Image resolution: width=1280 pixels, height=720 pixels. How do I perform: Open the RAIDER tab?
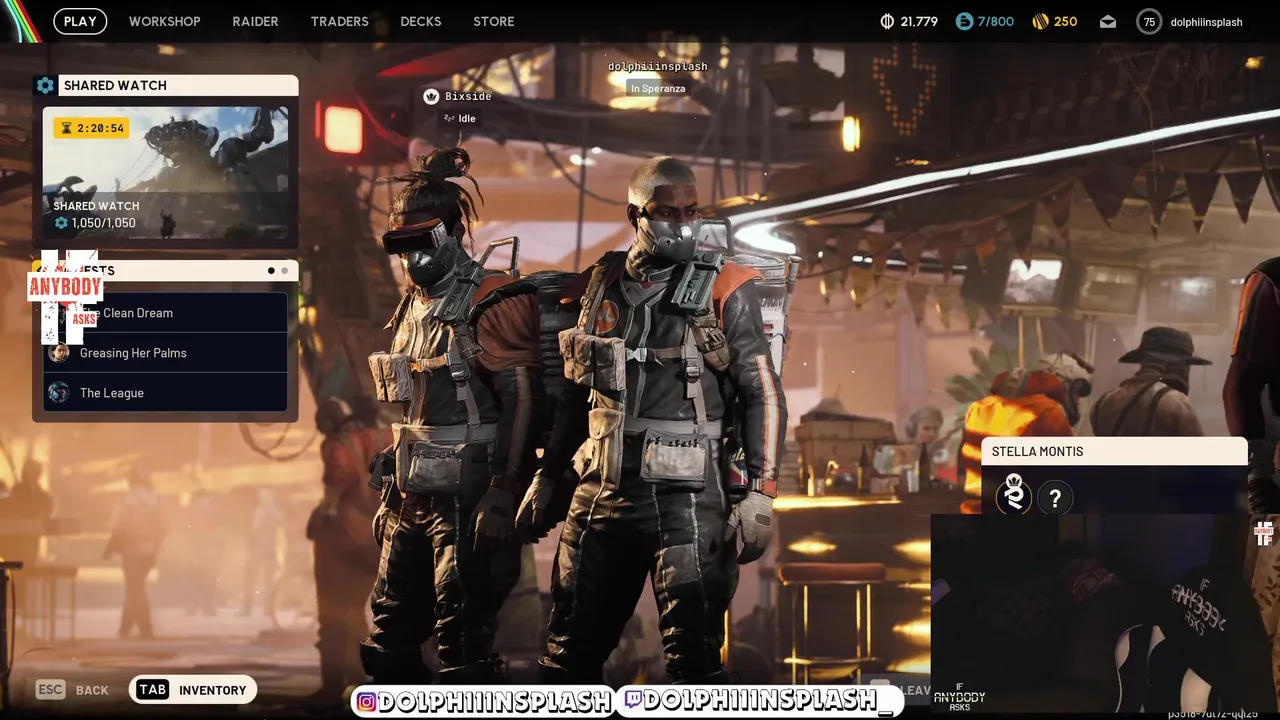click(x=255, y=21)
